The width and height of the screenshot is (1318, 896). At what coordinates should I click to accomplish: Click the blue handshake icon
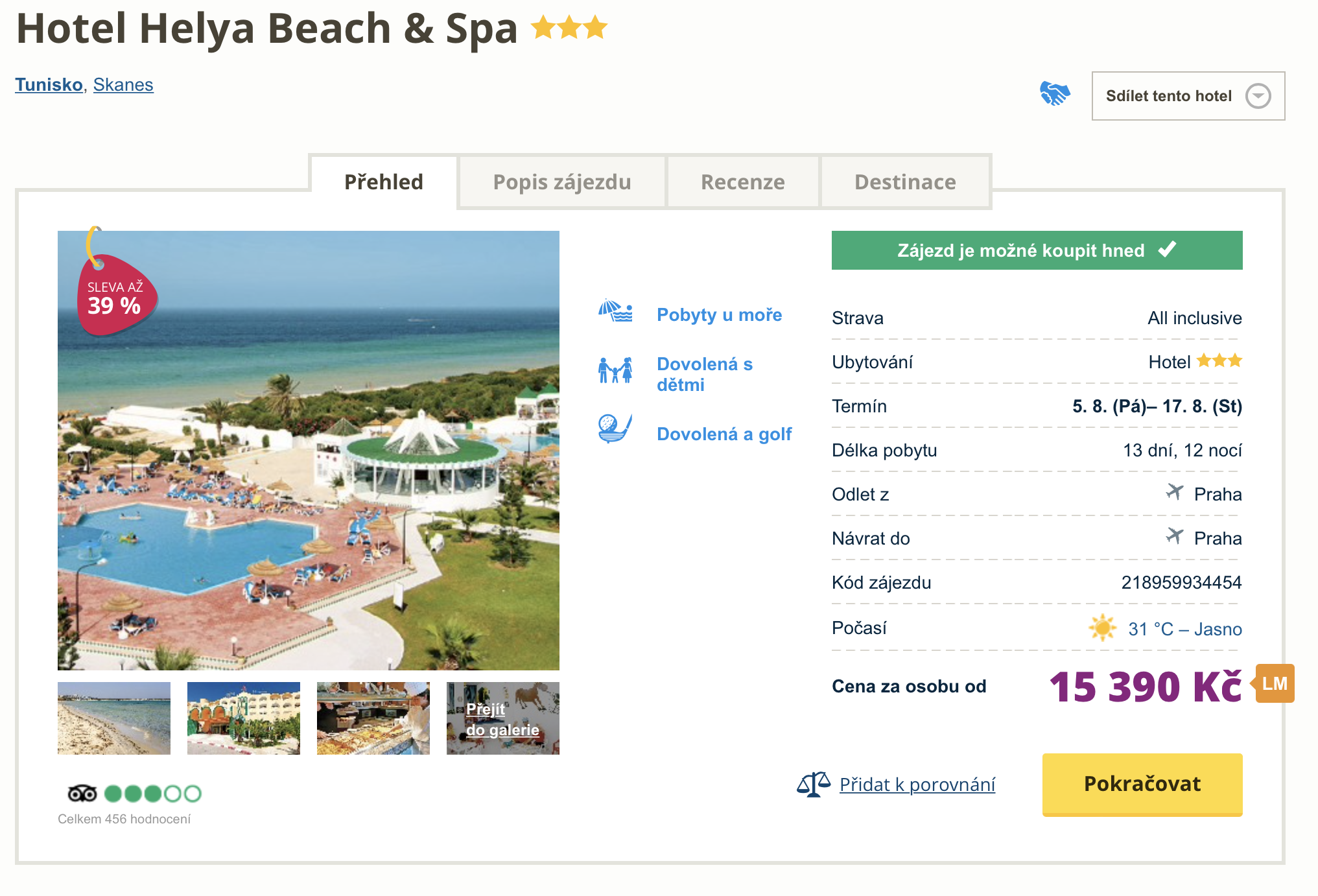(1054, 94)
